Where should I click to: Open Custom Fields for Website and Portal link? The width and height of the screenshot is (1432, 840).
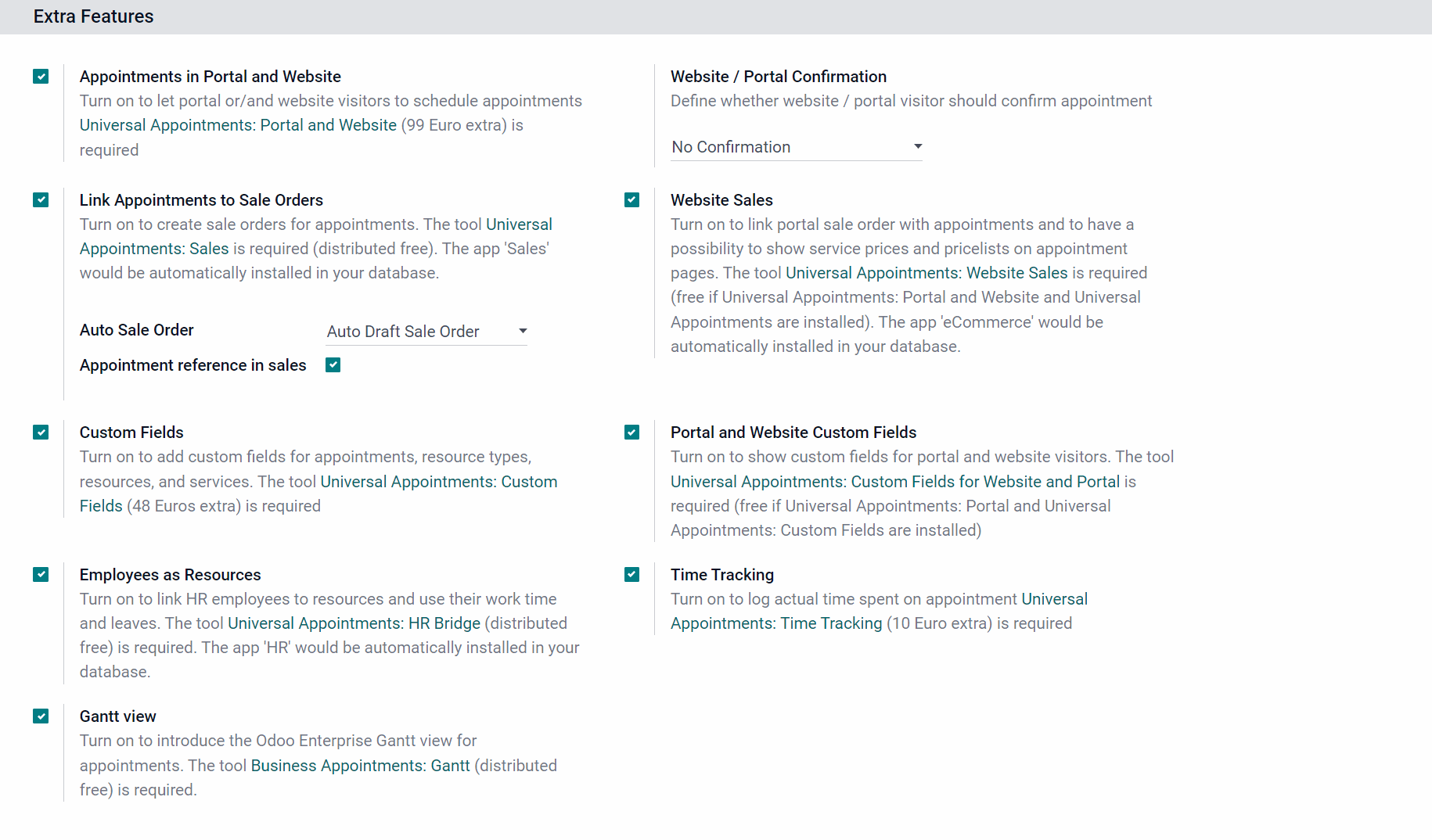[x=895, y=482]
